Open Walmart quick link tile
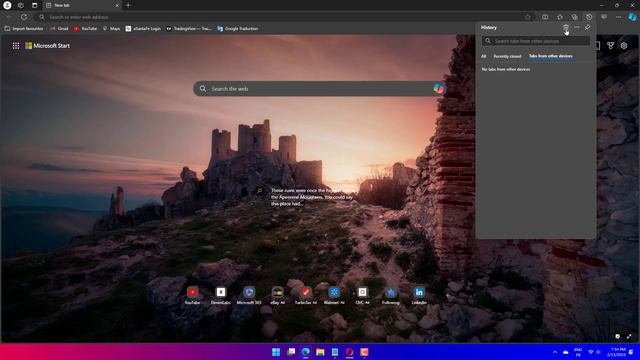The width and height of the screenshot is (640, 360). (334, 295)
